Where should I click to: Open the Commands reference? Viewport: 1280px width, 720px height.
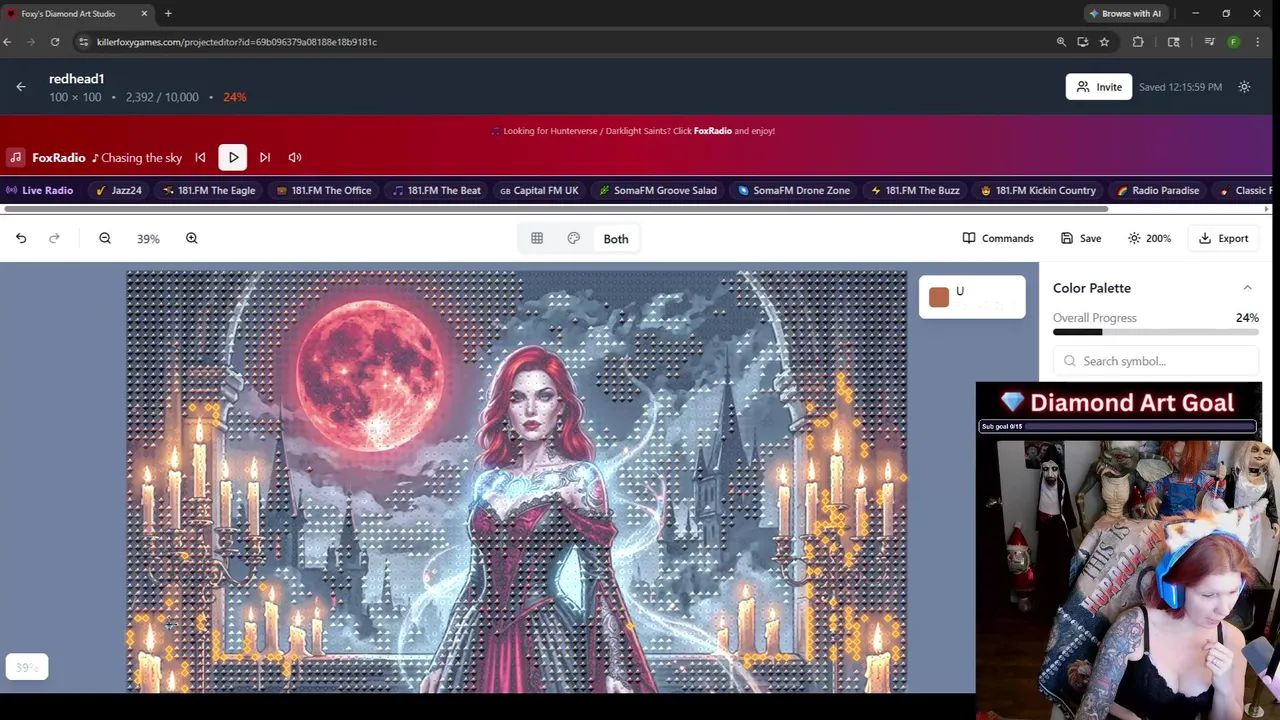998,238
